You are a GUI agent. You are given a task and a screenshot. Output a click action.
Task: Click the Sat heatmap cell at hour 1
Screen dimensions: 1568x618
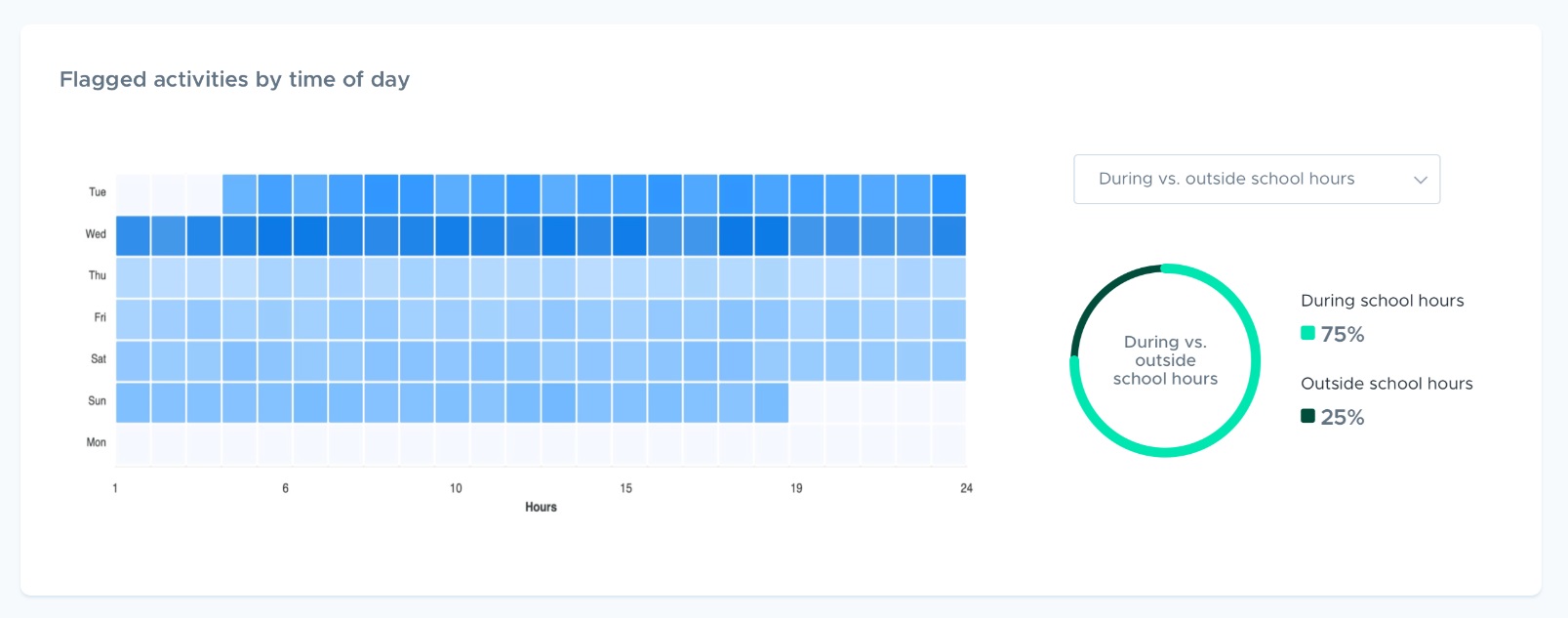pyautogui.click(x=133, y=361)
